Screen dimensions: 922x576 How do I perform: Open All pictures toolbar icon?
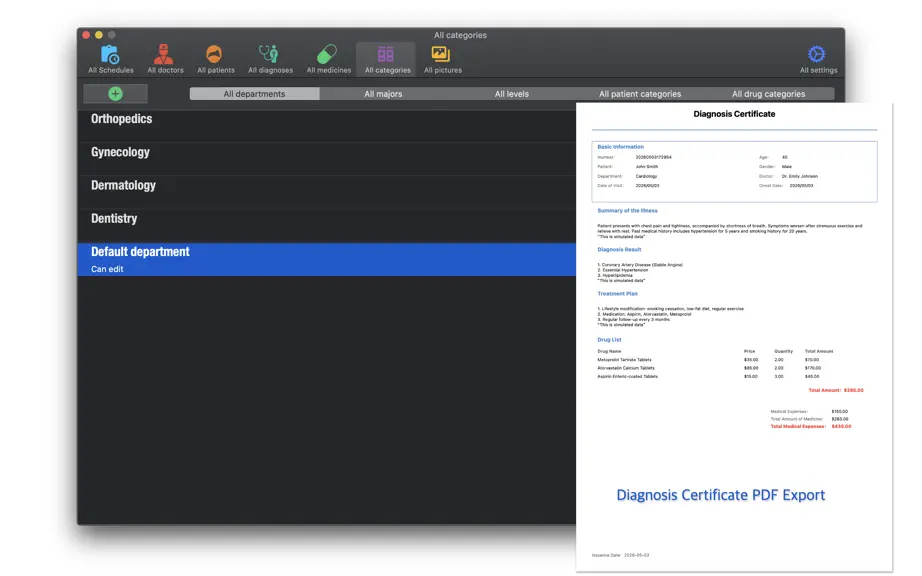(442, 59)
